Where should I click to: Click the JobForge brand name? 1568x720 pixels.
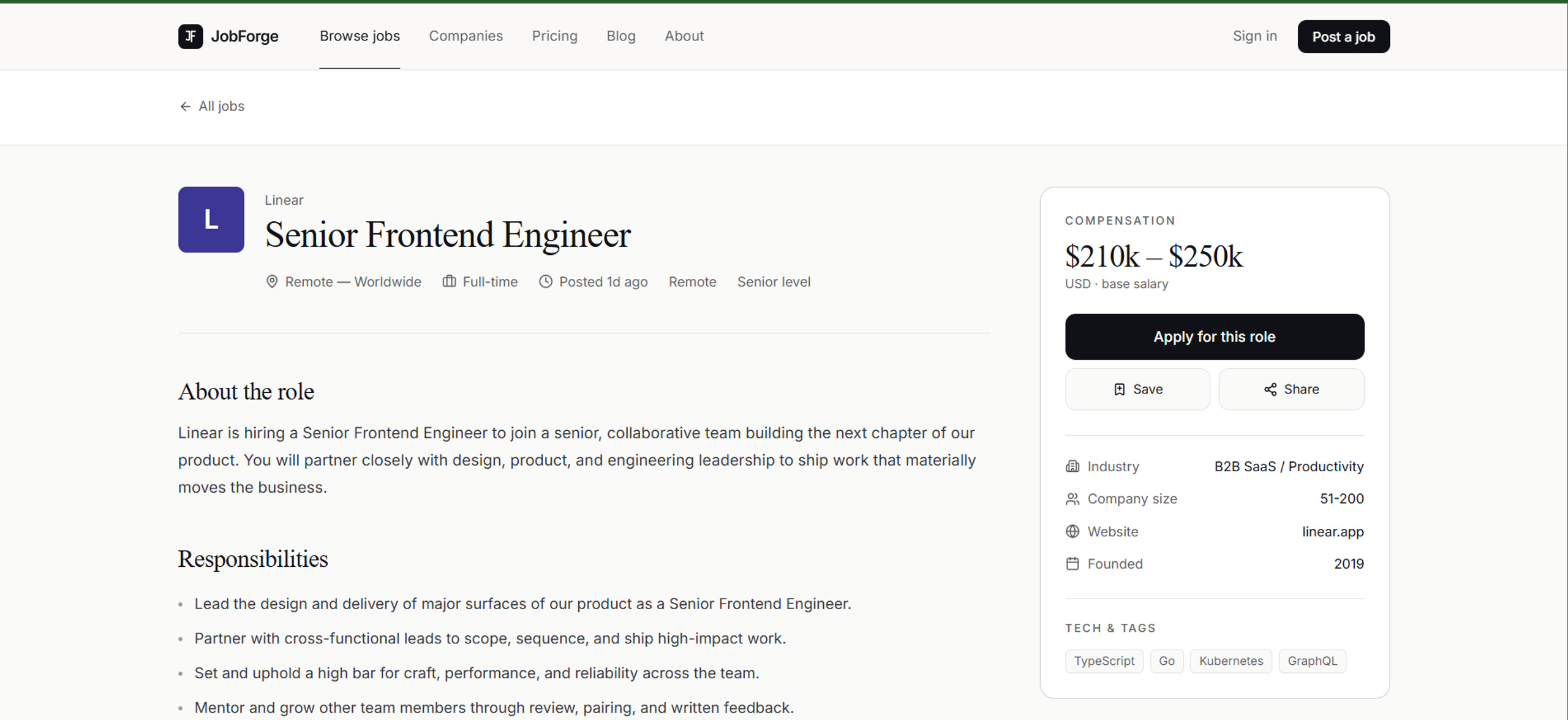coord(245,36)
